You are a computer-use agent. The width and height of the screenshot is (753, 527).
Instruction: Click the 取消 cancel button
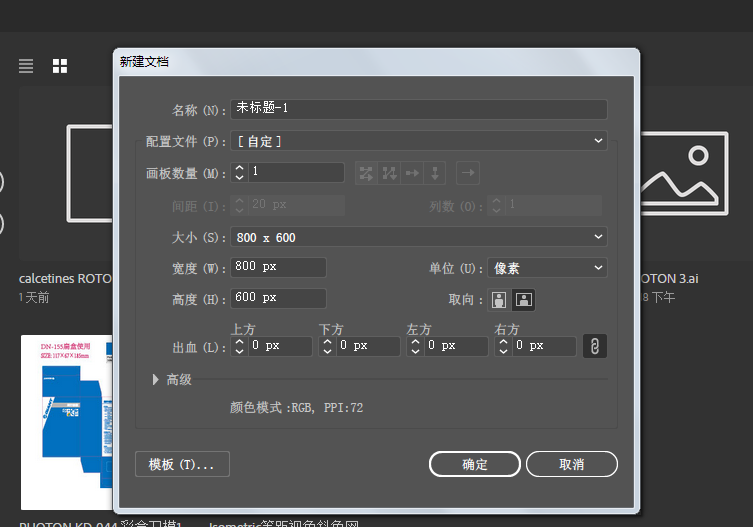[x=572, y=464]
